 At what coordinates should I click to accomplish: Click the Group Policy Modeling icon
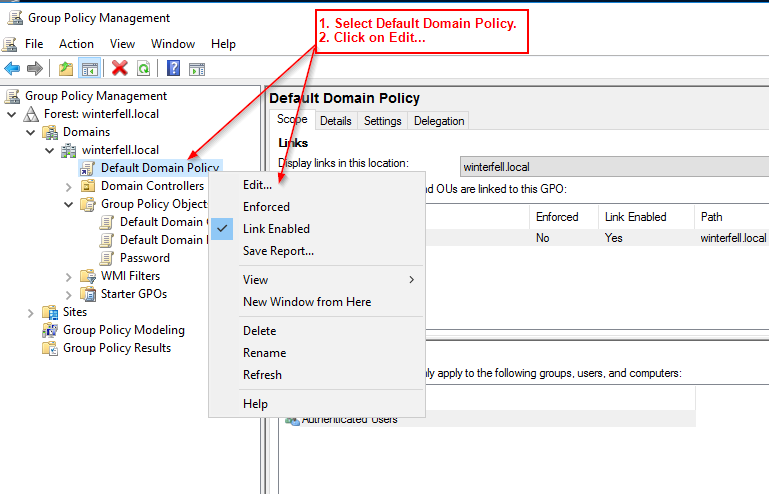50,330
